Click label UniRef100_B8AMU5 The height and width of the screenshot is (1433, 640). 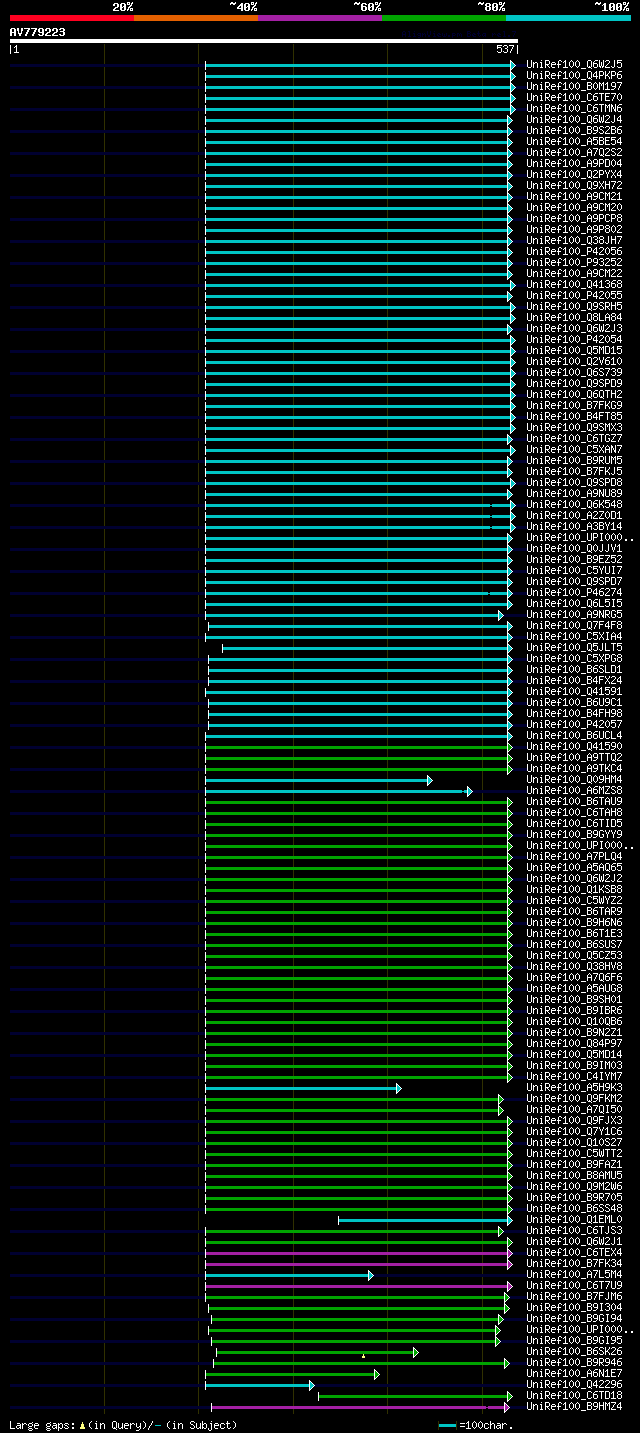[x=574, y=1175]
